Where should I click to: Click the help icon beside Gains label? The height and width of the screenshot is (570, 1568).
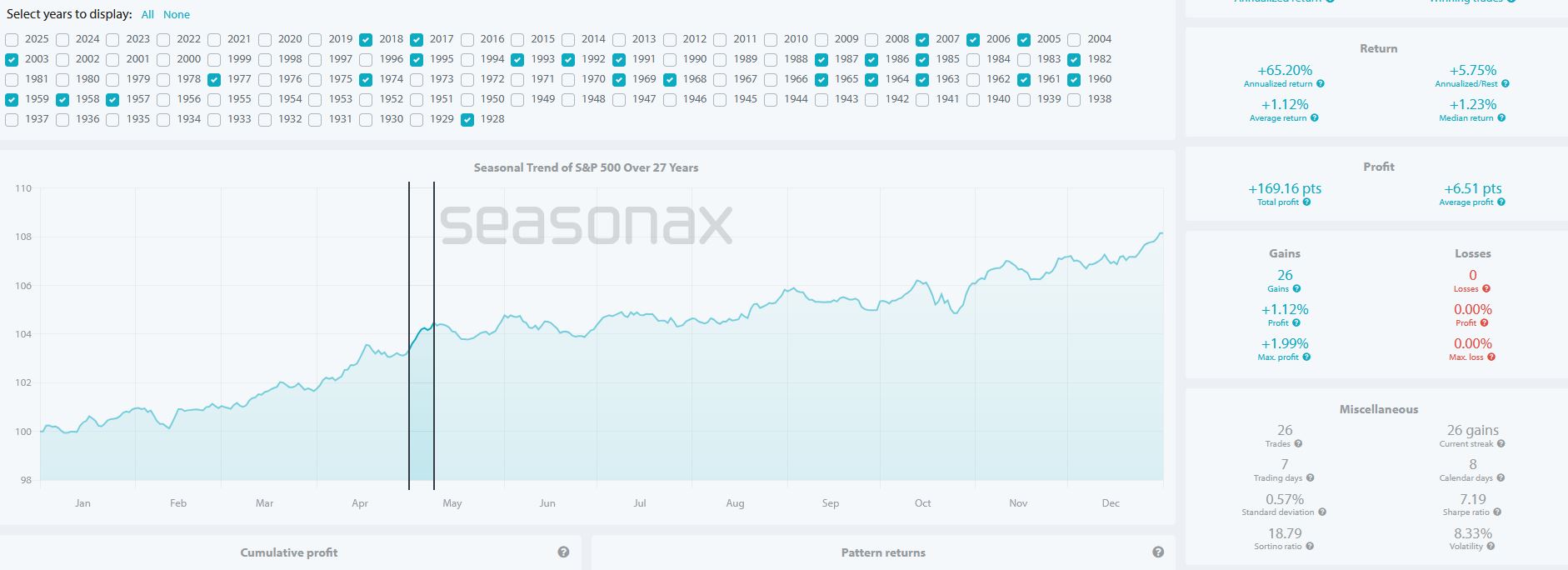coord(1296,289)
